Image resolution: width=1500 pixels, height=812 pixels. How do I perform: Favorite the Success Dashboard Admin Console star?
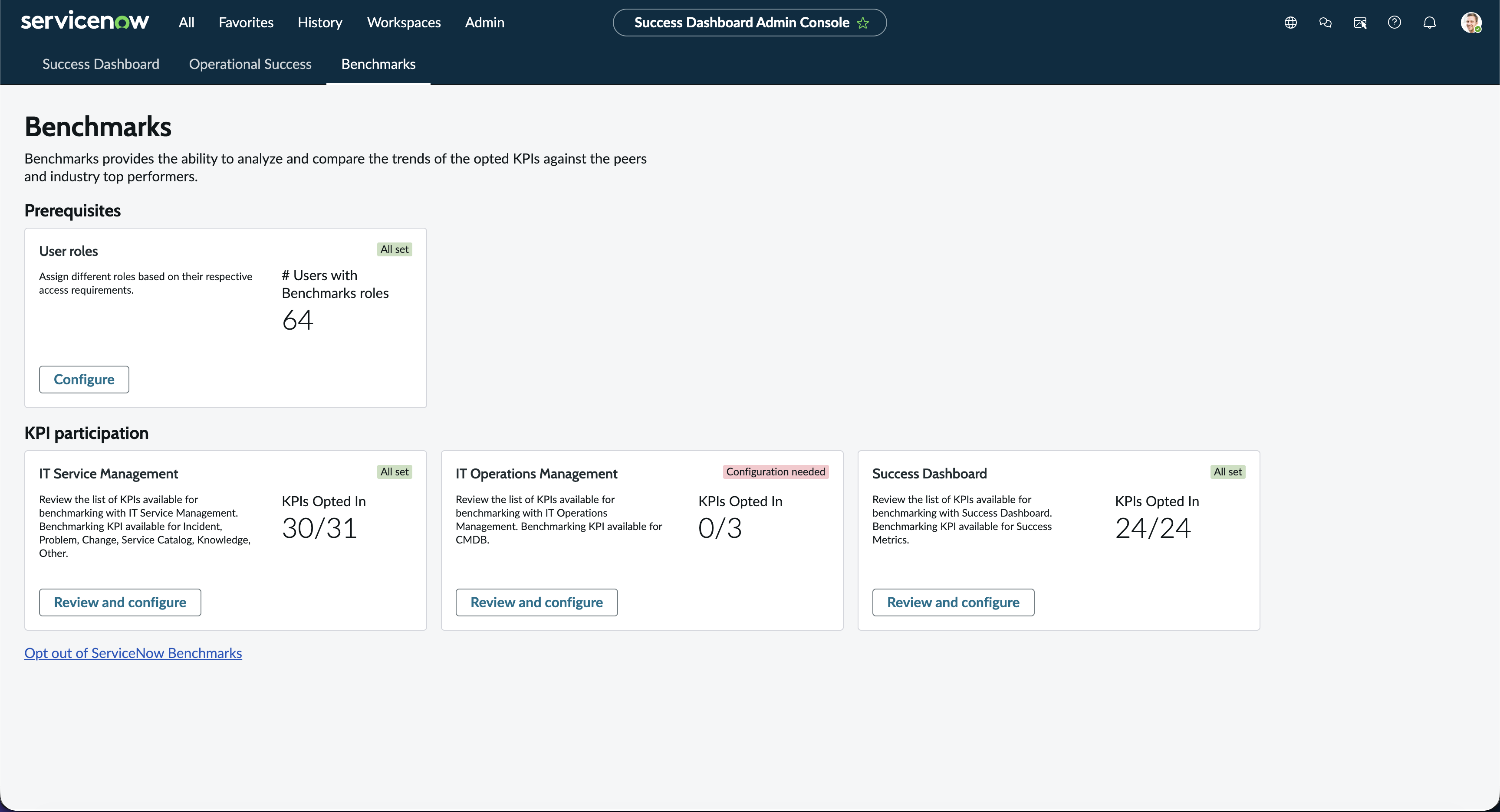click(x=863, y=23)
